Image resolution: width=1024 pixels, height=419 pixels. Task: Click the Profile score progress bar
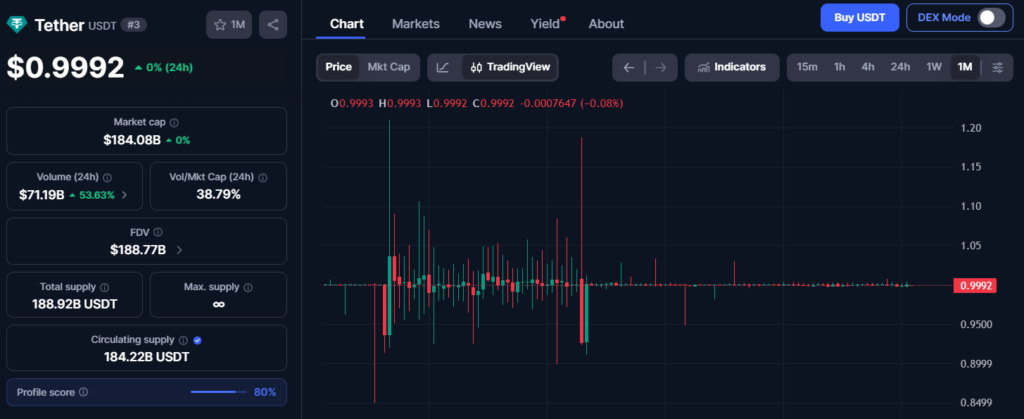(x=219, y=392)
